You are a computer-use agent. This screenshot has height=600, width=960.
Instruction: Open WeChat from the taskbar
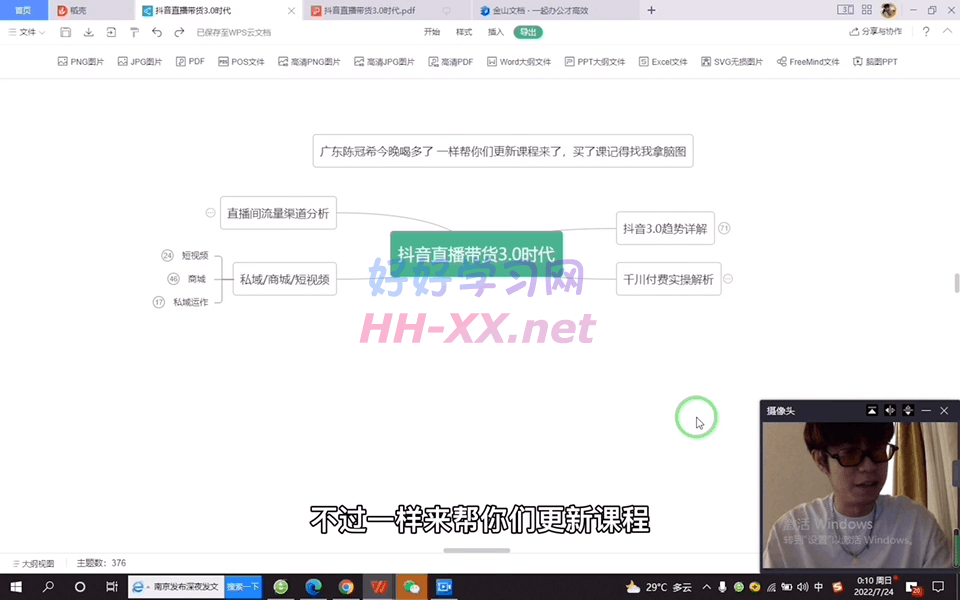[411, 587]
